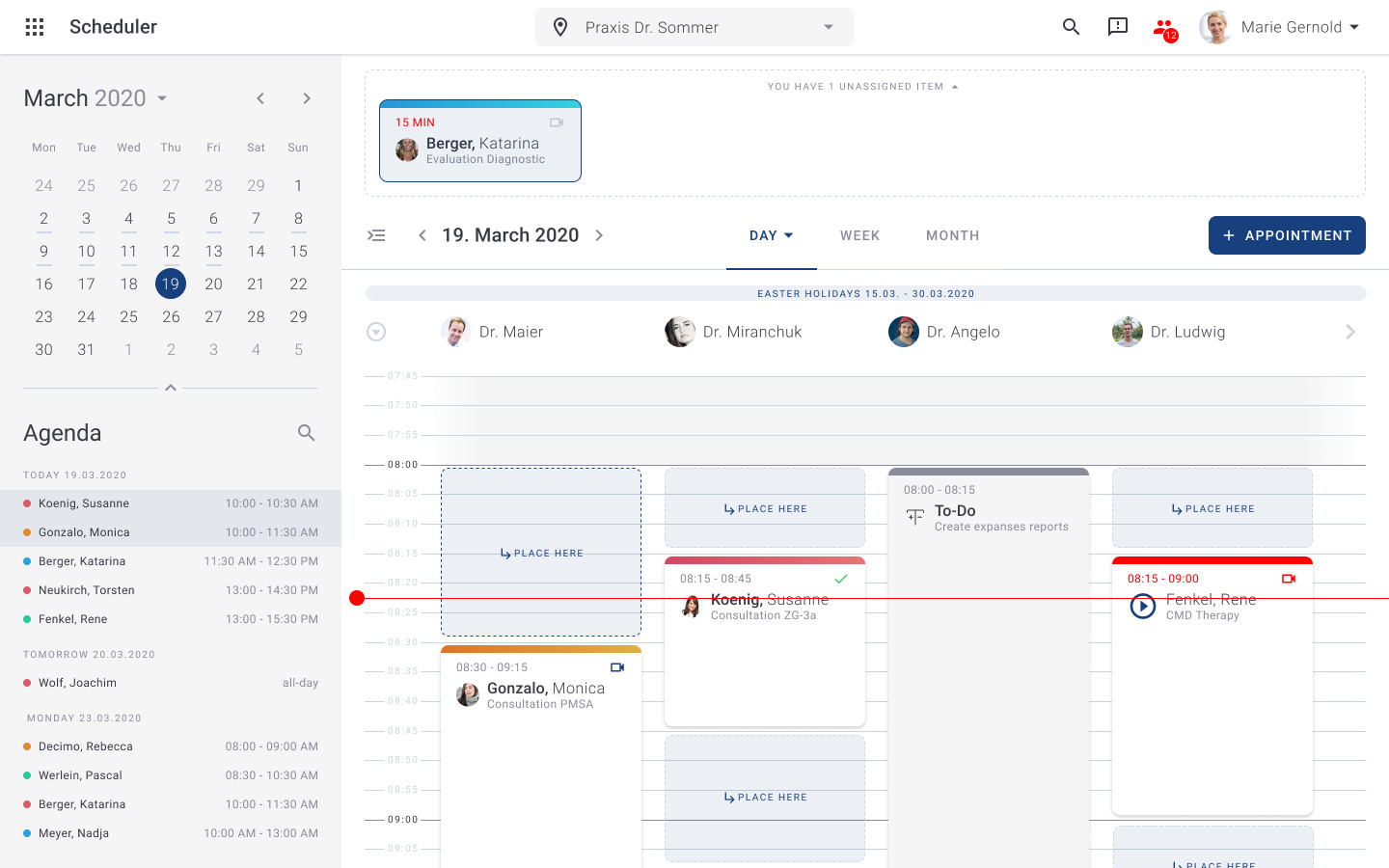Image resolution: width=1389 pixels, height=868 pixels.
Task: Select March 24 in the mini calendar
Action: point(86,316)
